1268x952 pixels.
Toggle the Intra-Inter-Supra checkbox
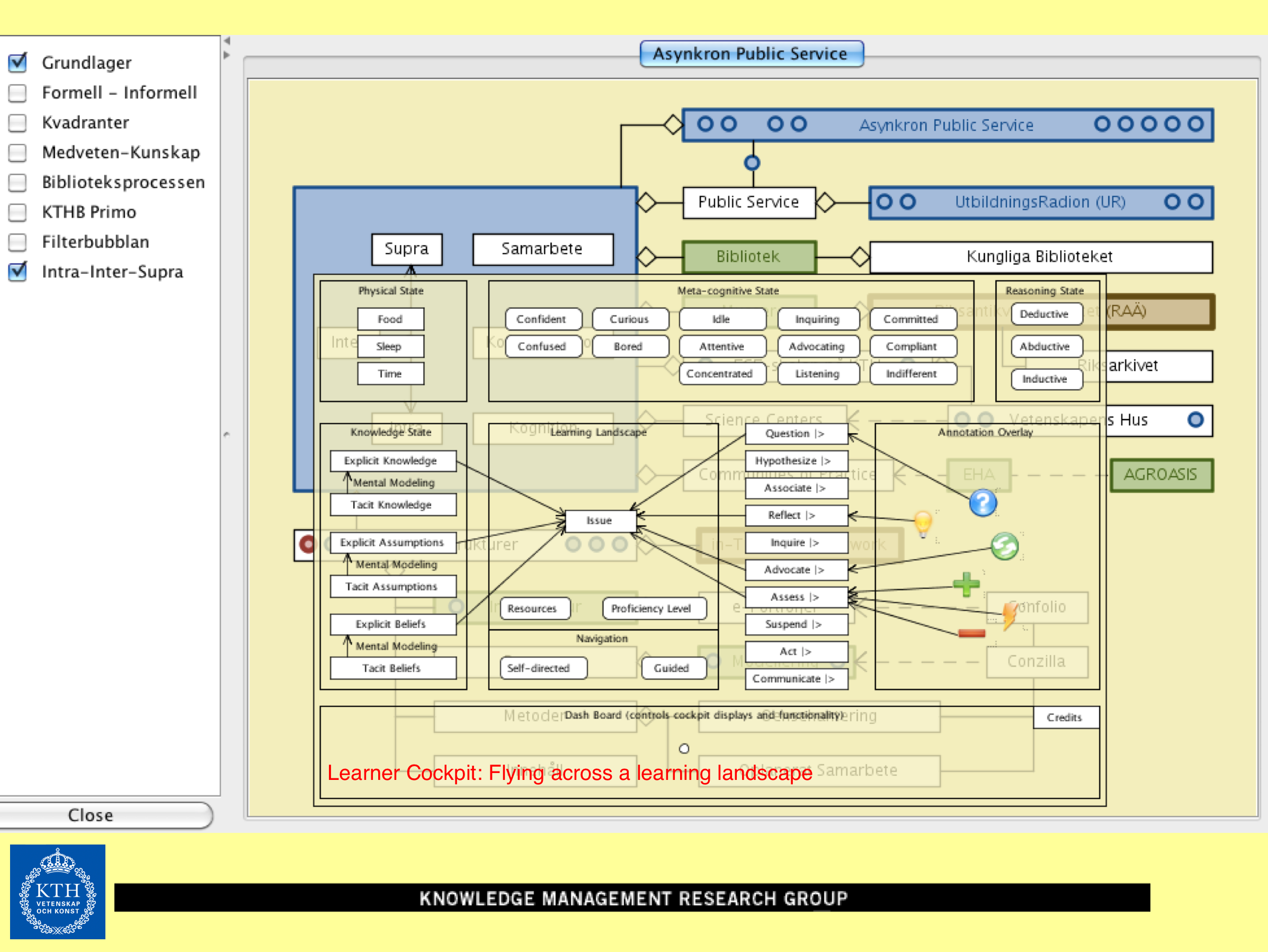point(18,272)
